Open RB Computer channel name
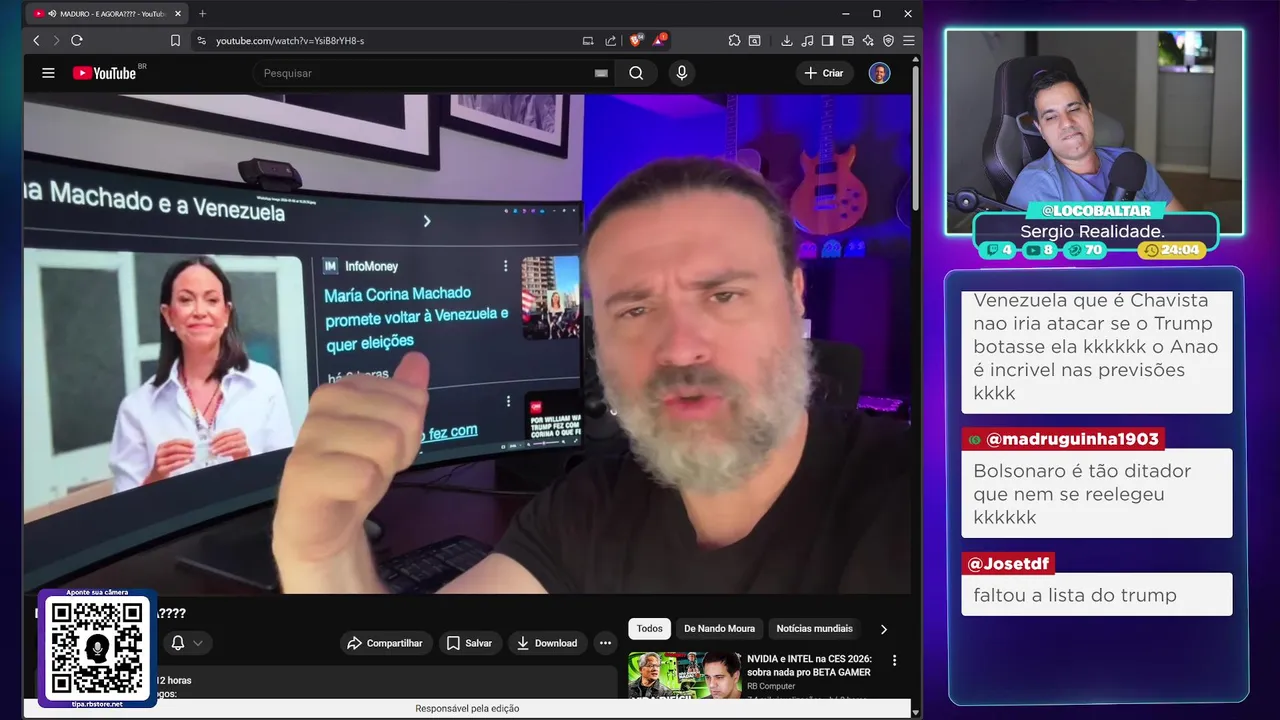 pos(771,686)
